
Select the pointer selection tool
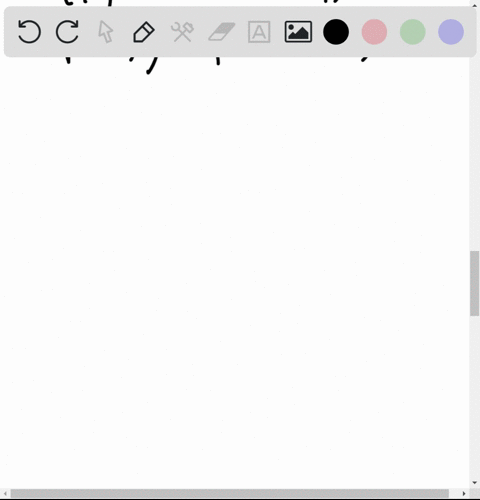(x=106, y=32)
